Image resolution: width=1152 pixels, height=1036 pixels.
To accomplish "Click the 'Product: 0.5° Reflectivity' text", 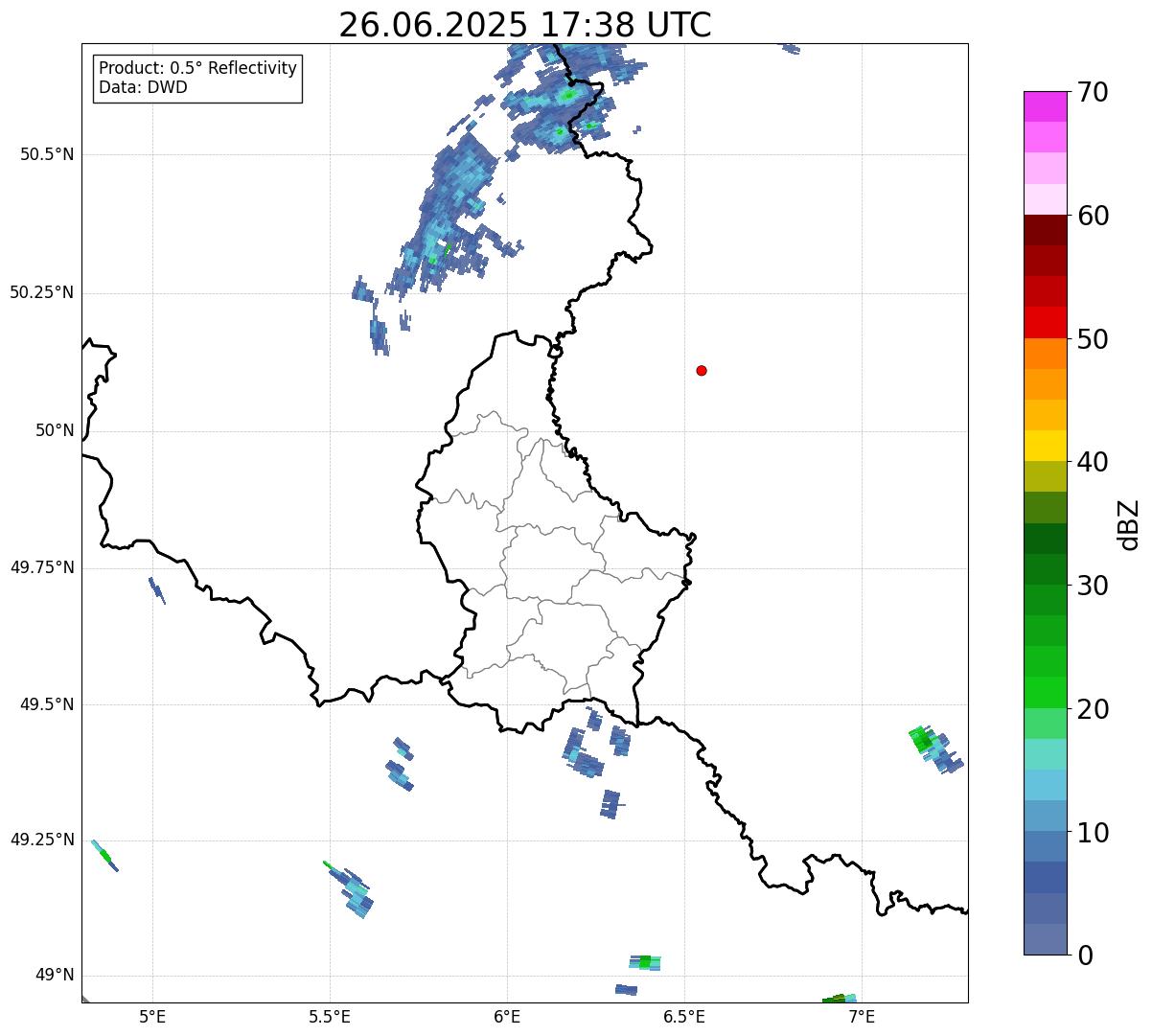I will [197, 69].
